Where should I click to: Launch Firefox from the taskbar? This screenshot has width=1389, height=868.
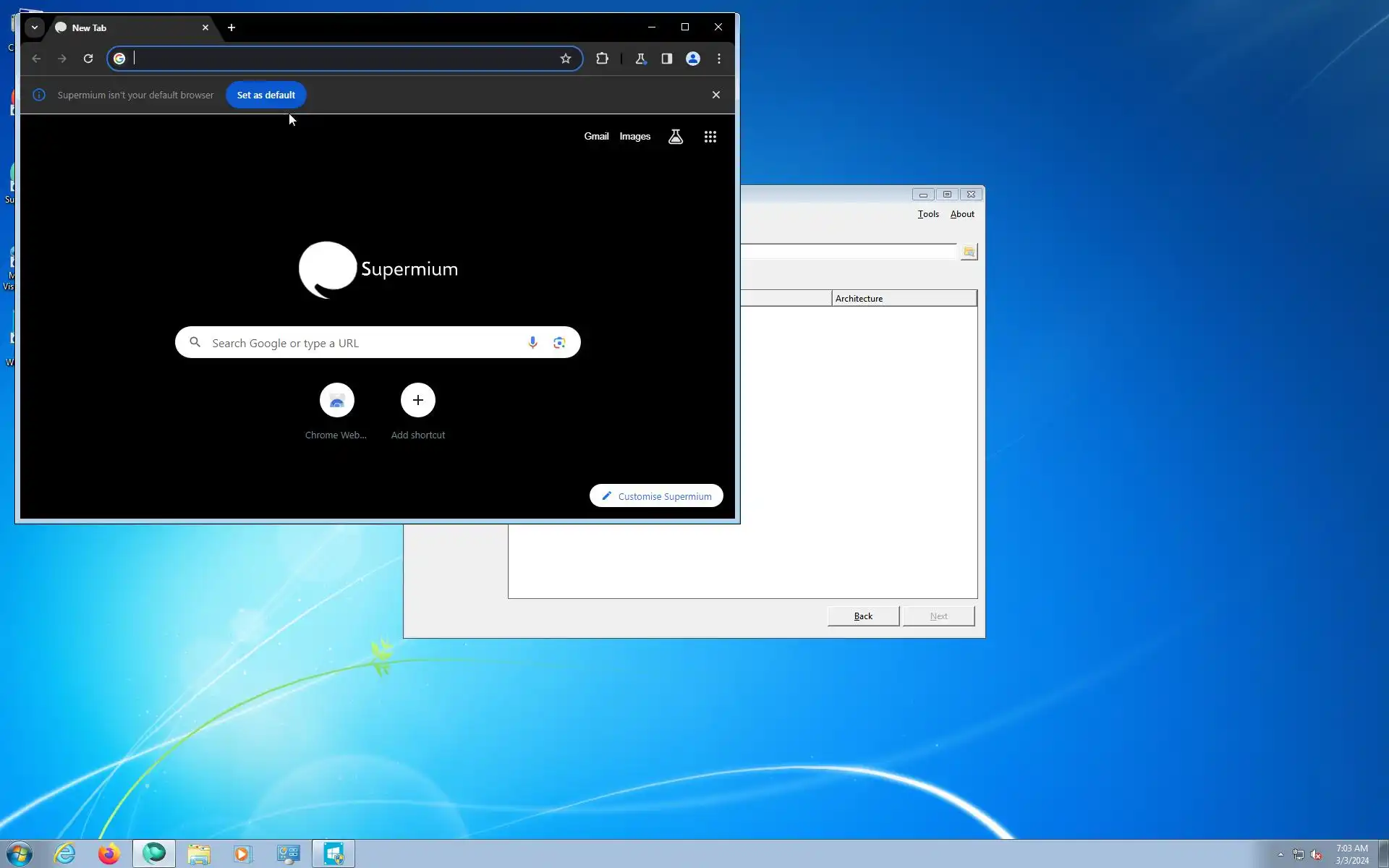click(x=109, y=854)
